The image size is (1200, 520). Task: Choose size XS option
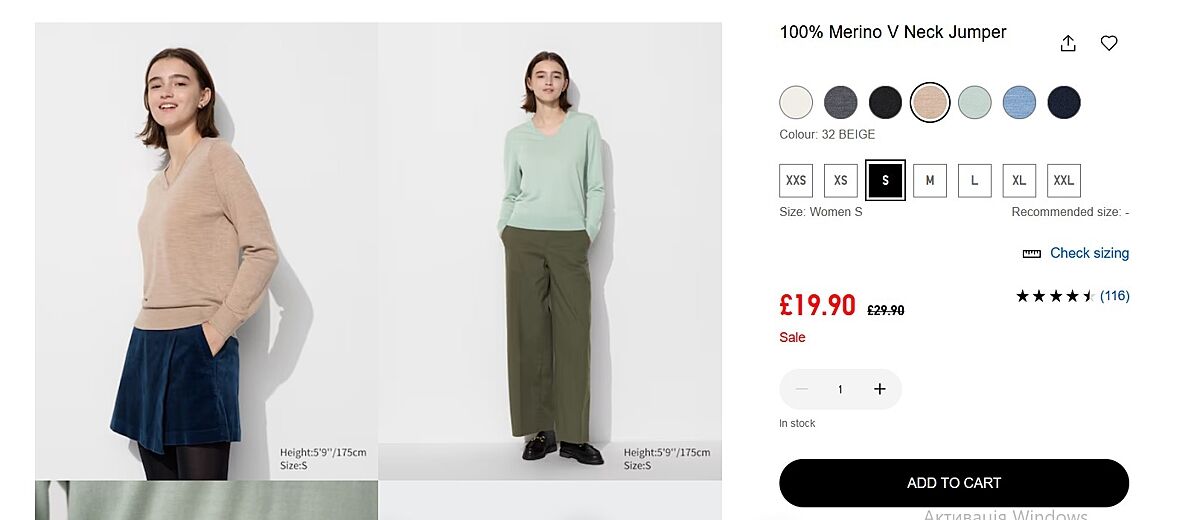click(x=841, y=181)
